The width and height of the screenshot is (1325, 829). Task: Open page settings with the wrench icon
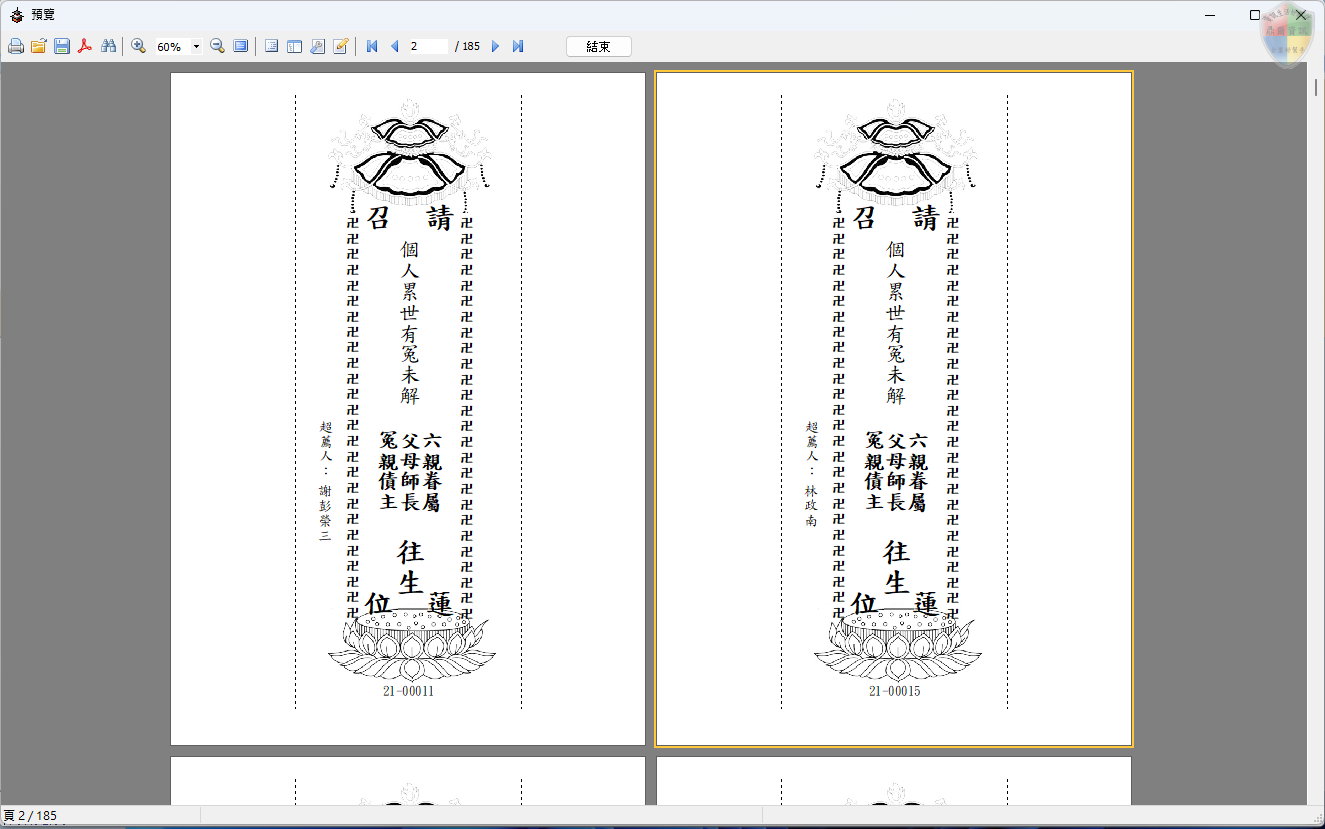pos(317,47)
